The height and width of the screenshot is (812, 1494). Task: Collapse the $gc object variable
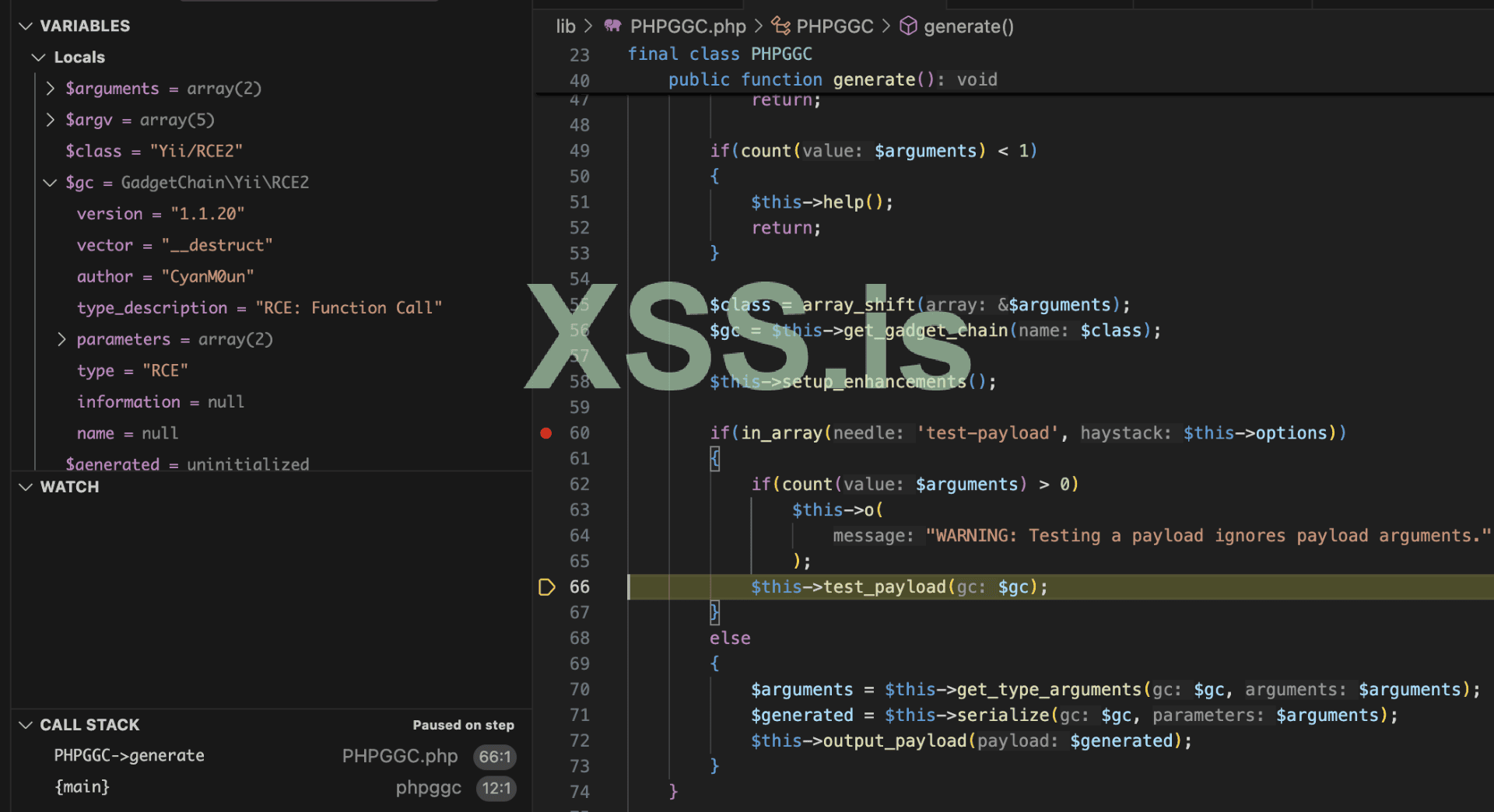51,183
